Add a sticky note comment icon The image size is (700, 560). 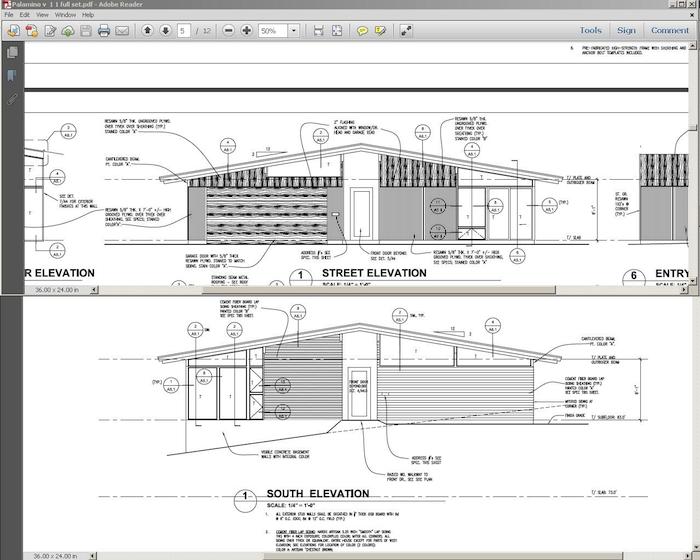362,31
